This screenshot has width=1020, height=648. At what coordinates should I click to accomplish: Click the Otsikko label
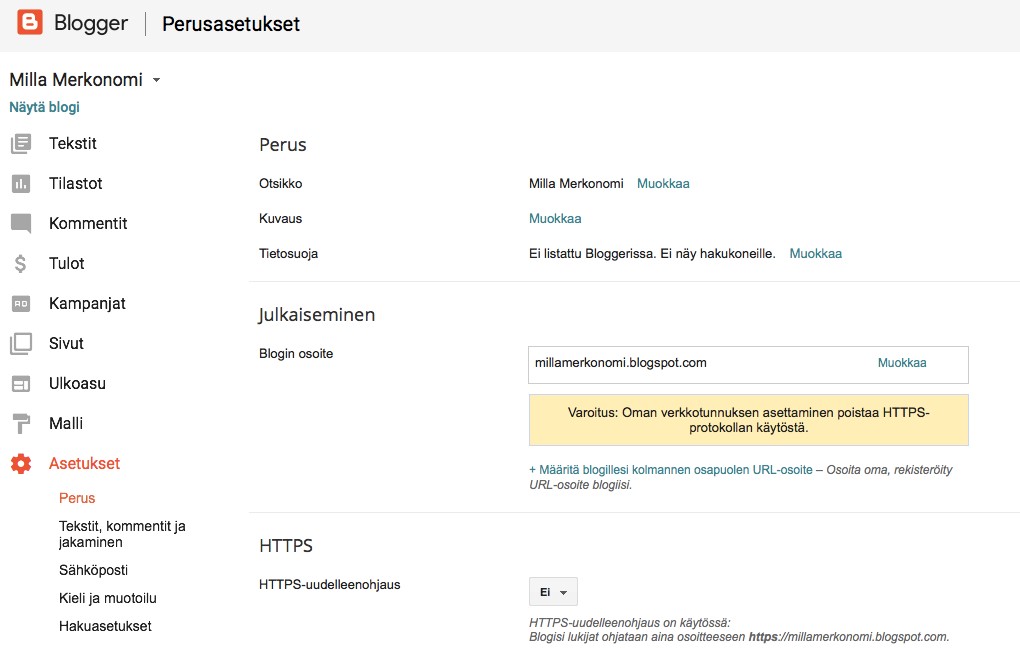(280, 184)
